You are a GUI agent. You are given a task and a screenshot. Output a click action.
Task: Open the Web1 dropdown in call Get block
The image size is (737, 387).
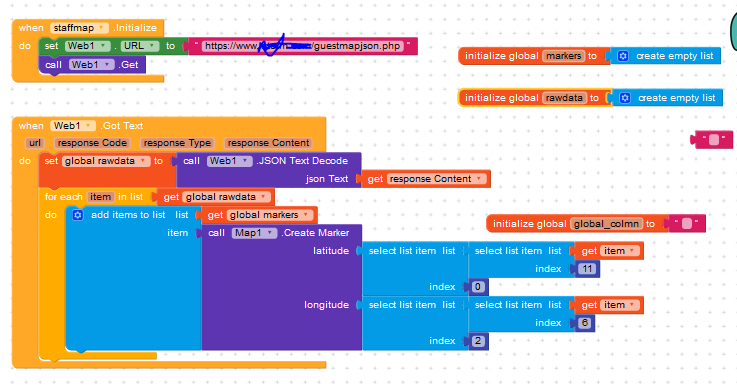pos(92,64)
